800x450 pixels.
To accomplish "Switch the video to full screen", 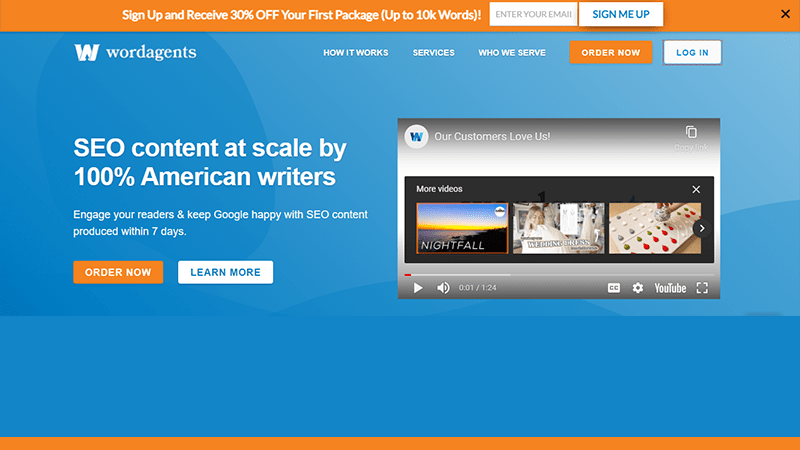I will pos(702,288).
